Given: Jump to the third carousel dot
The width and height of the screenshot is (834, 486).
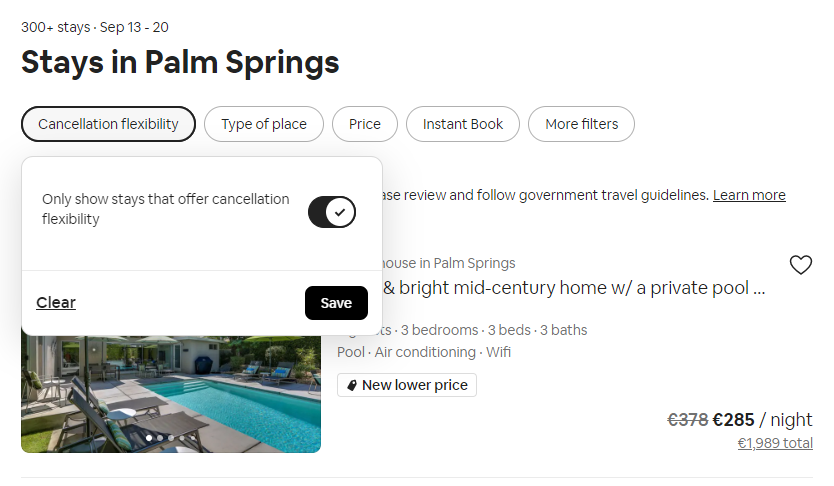Looking at the screenshot, I should [171, 438].
